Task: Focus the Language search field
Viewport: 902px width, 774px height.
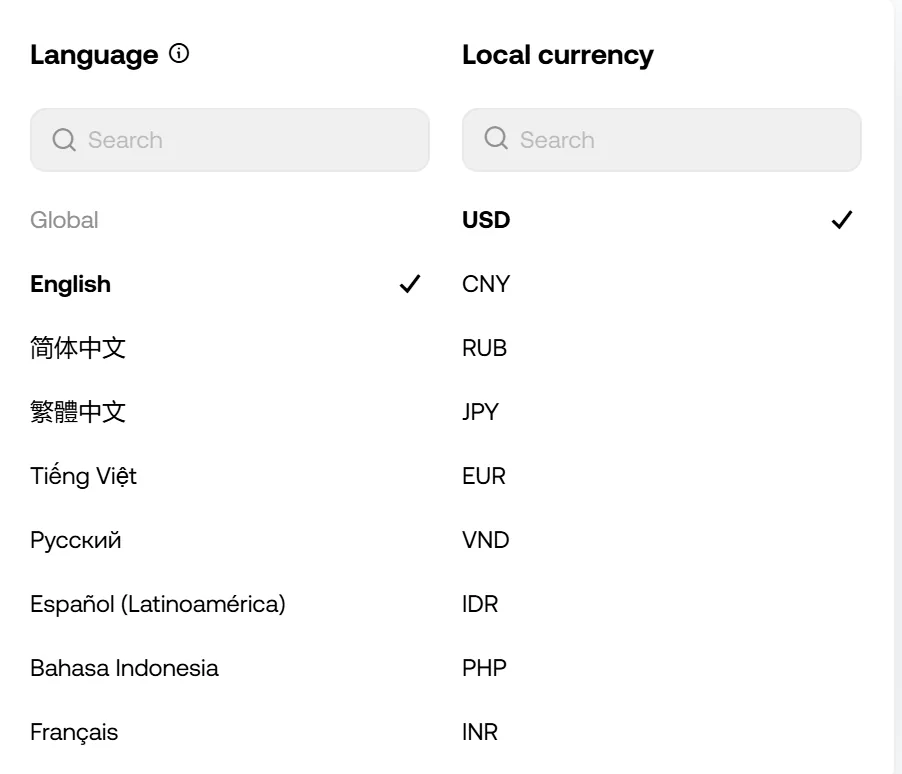Action: click(x=230, y=140)
